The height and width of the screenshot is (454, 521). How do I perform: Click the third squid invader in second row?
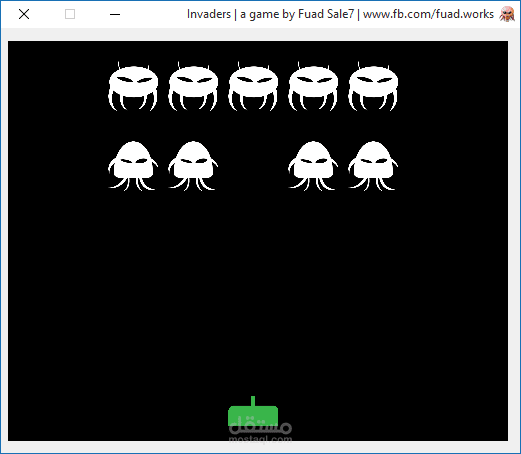point(313,166)
